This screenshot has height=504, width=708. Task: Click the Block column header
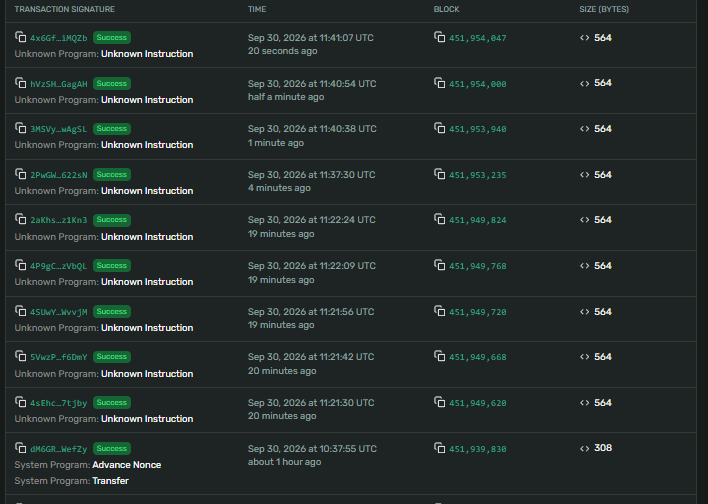tap(446, 9)
